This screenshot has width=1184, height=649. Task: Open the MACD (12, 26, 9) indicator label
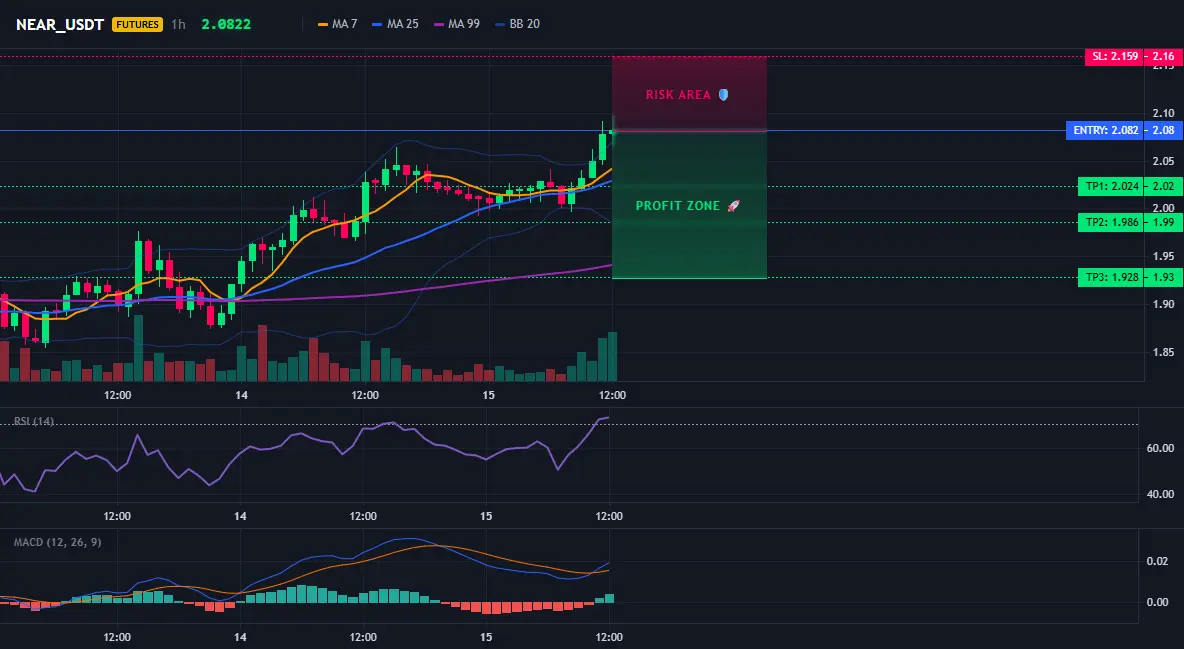click(x=57, y=542)
